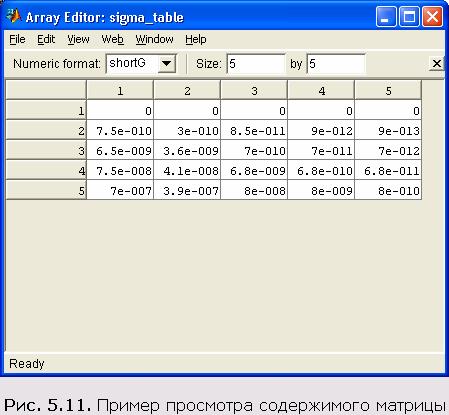
Task: Click cell containing 7e-012
Action: (388, 150)
